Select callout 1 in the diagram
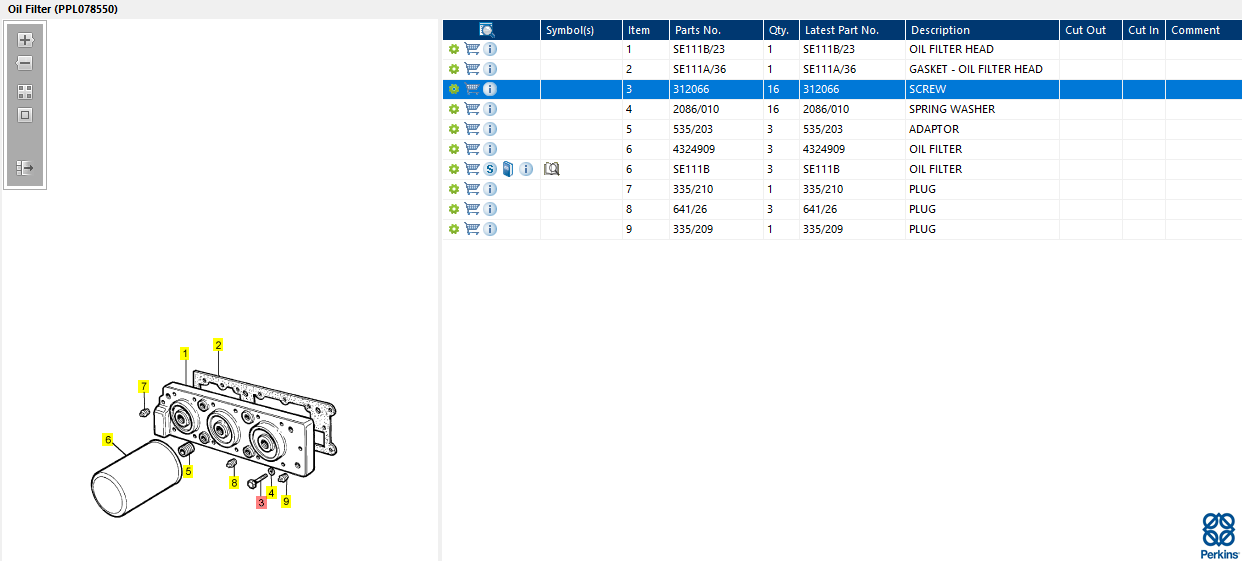1242x561 pixels. click(185, 353)
